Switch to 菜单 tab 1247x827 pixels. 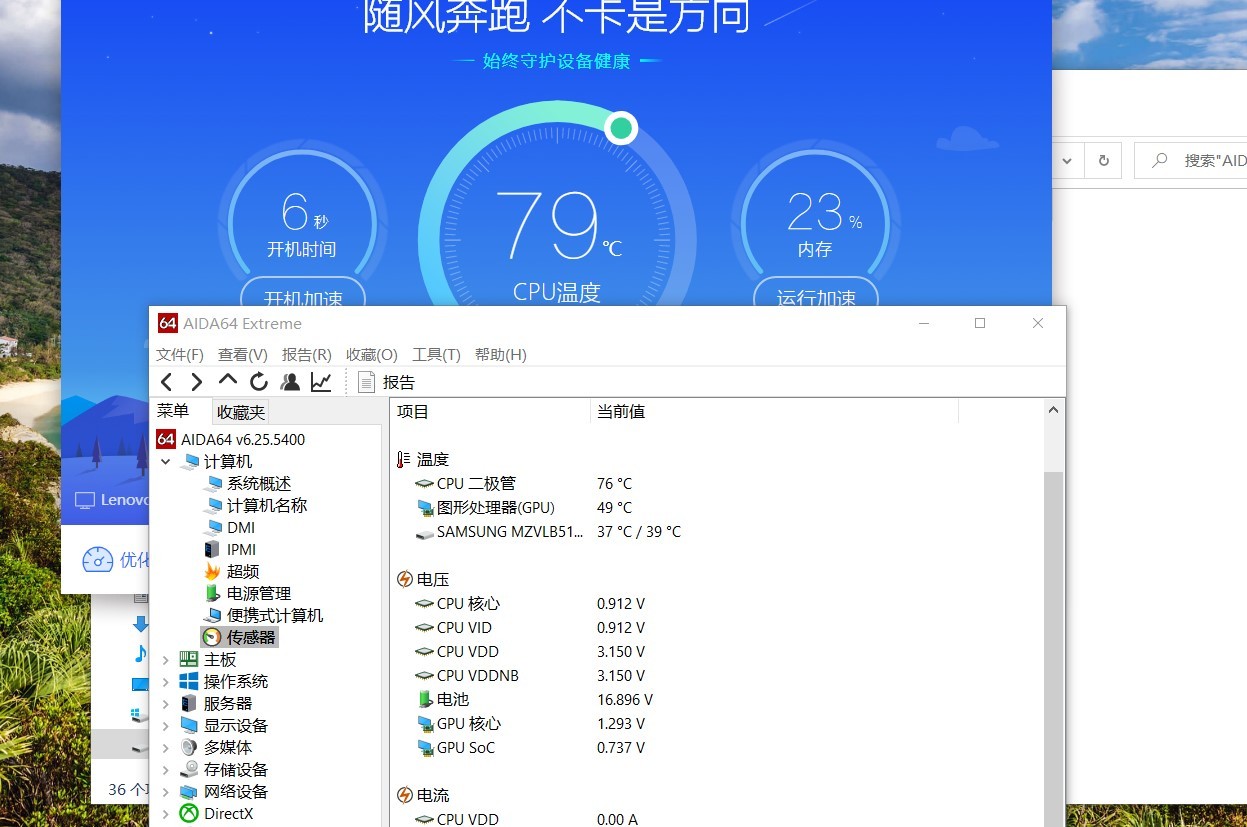pos(173,411)
